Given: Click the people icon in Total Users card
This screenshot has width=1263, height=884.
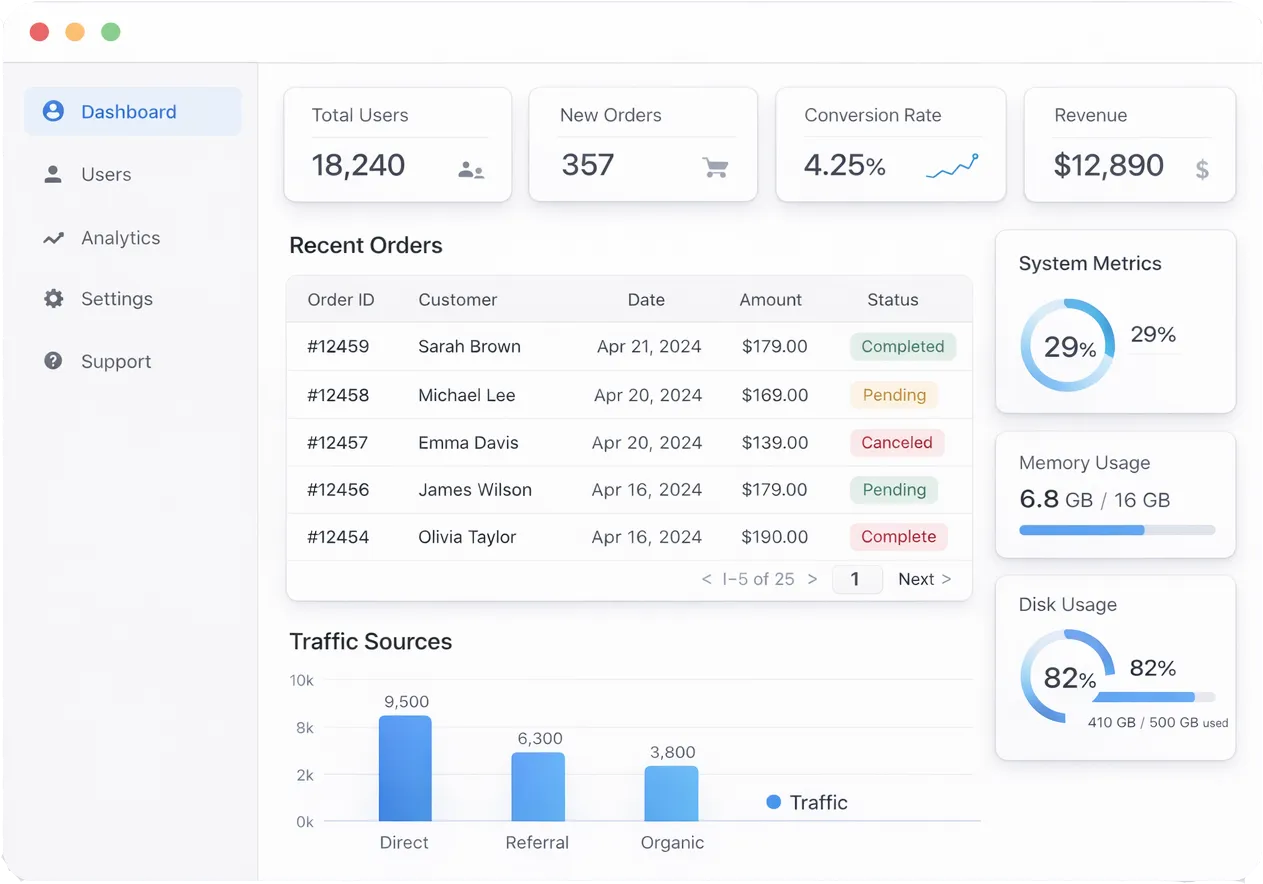Looking at the screenshot, I should click(x=471, y=170).
